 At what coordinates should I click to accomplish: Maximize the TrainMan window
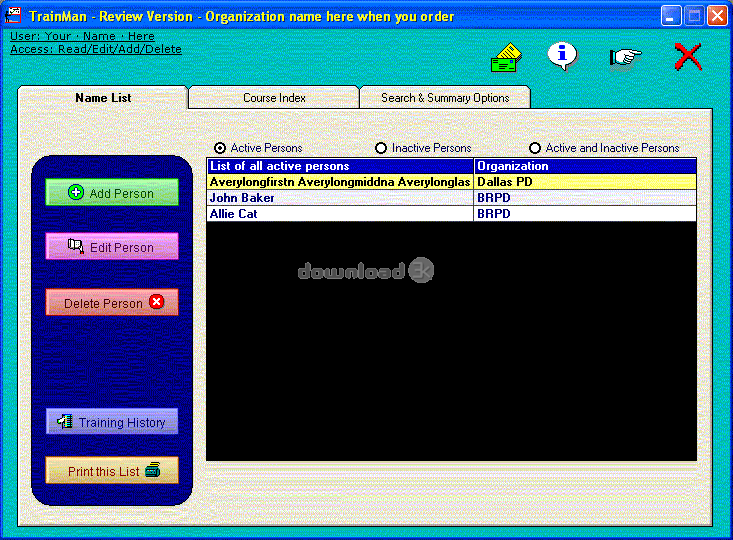coord(694,16)
